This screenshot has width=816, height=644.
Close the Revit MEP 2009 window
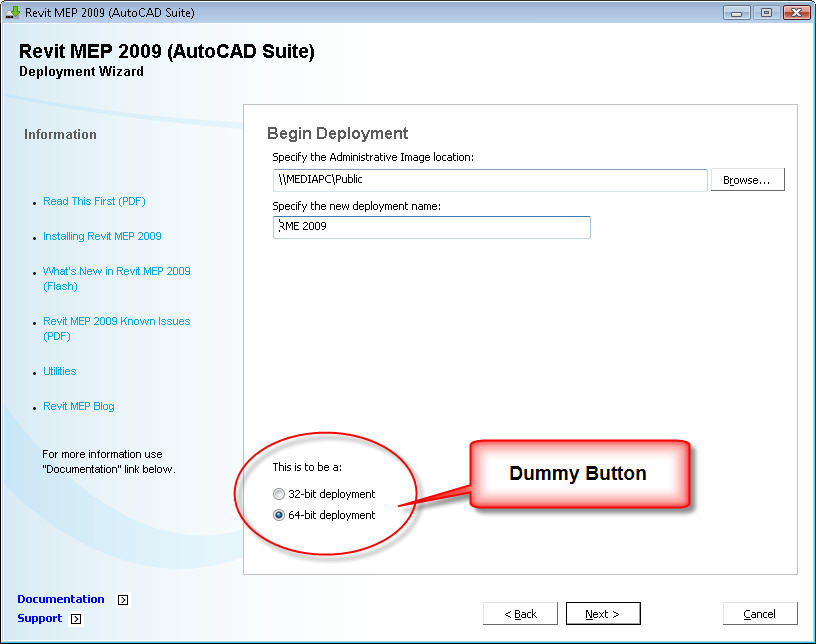pyautogui.click(x=797, y=12)
